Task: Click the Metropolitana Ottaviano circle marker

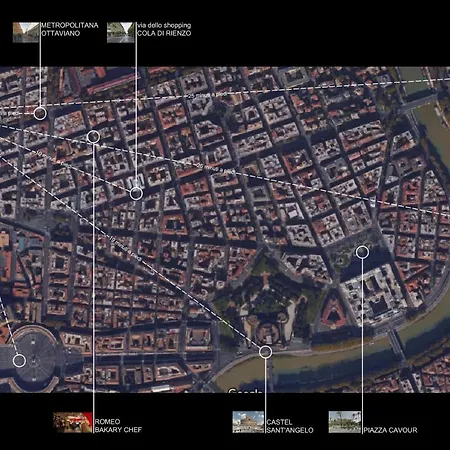Action: [x=40, y=114]
